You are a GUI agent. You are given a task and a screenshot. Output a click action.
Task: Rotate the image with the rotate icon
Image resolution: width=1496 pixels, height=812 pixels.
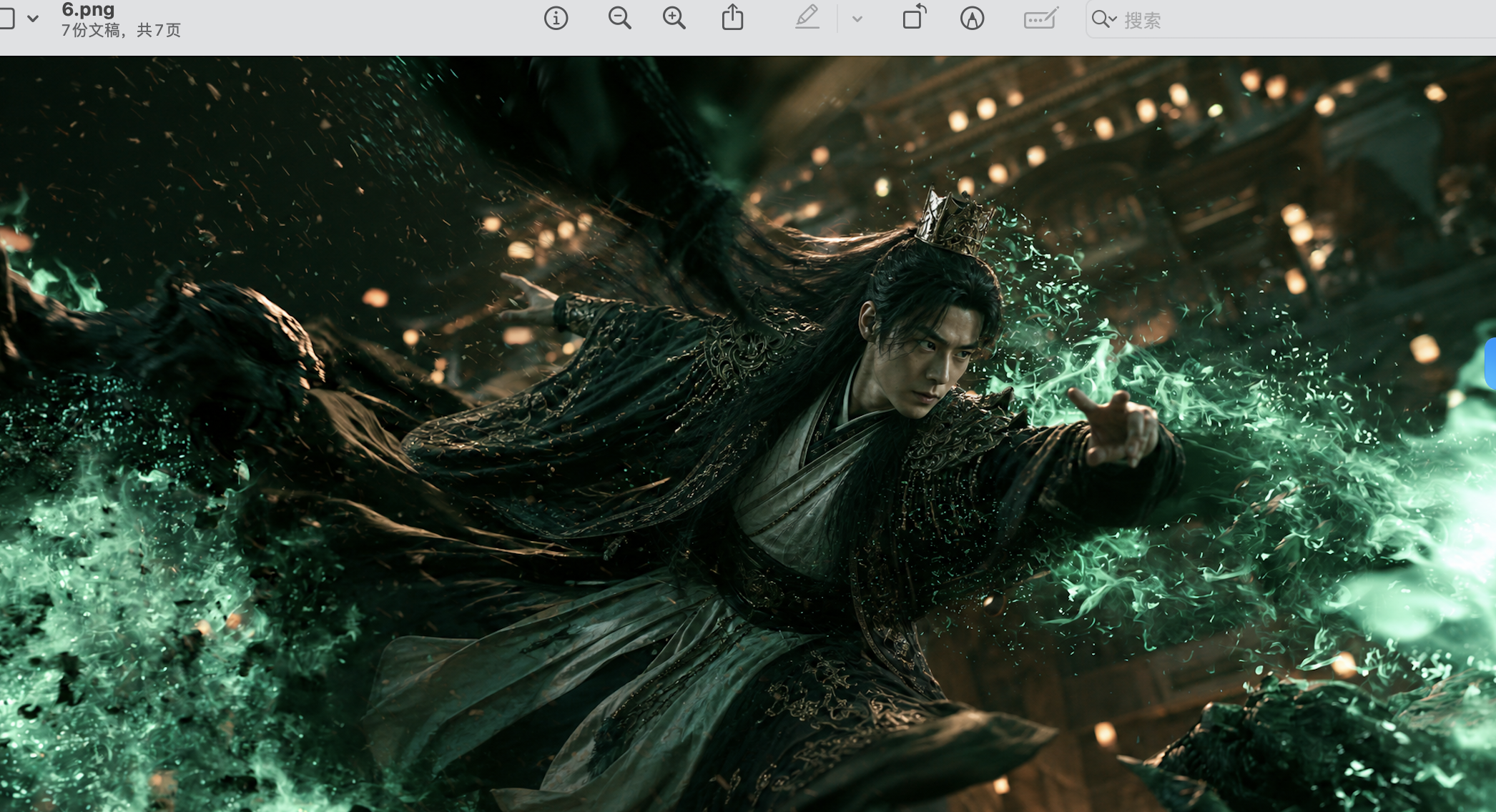click(x=914, y=17)
